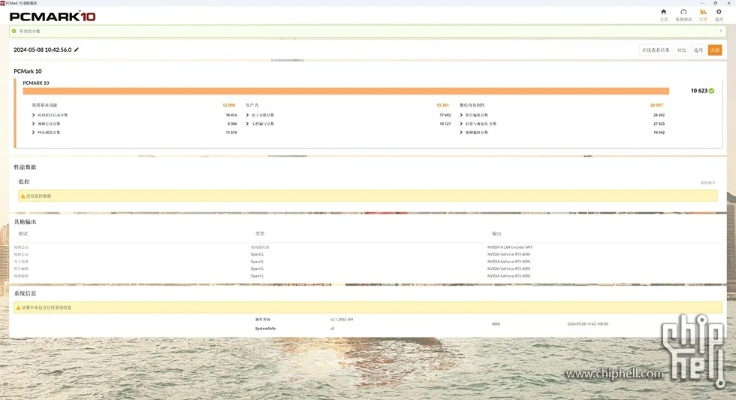Click the warning icon in the monitoring bar

tap(23, 196)
